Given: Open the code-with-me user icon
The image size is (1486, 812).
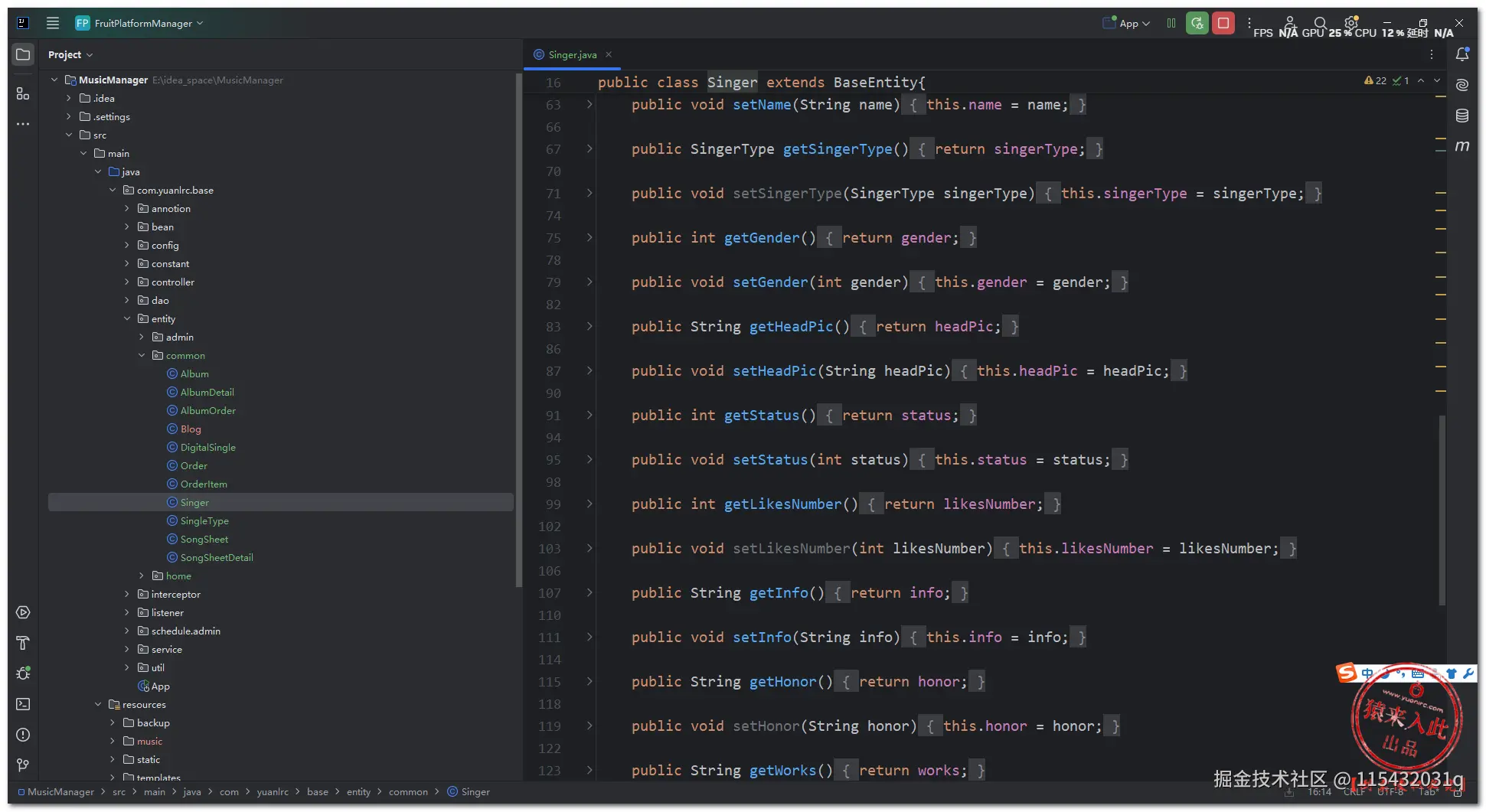Looking at the screenshot, I should 1289,23.
